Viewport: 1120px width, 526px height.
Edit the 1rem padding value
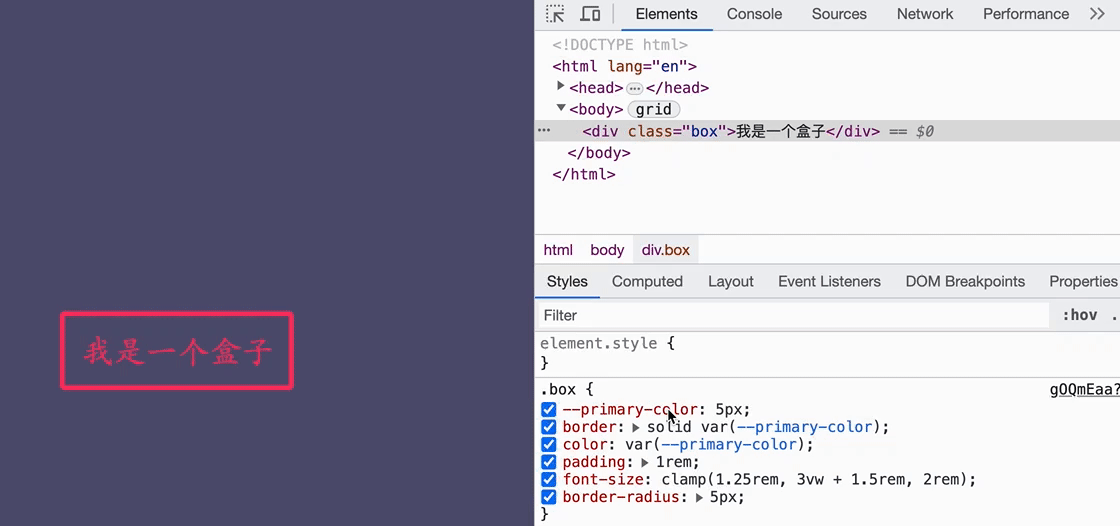(x=674, y=462)
